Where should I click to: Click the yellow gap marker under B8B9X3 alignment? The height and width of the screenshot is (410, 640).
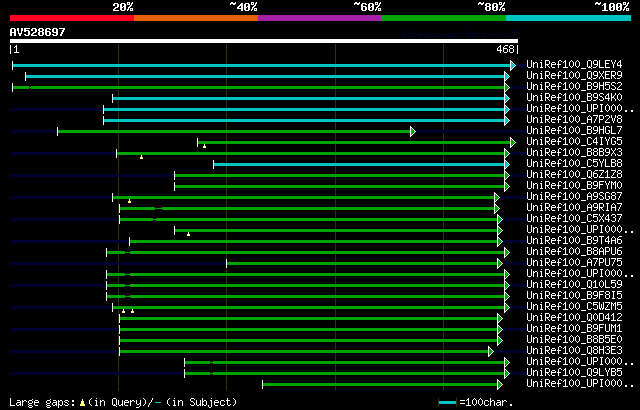click(142, 157)
